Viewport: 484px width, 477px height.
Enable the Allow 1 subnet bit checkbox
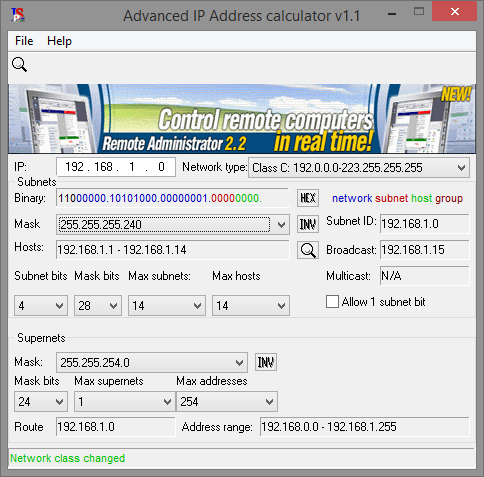click(x=332, y=302)
